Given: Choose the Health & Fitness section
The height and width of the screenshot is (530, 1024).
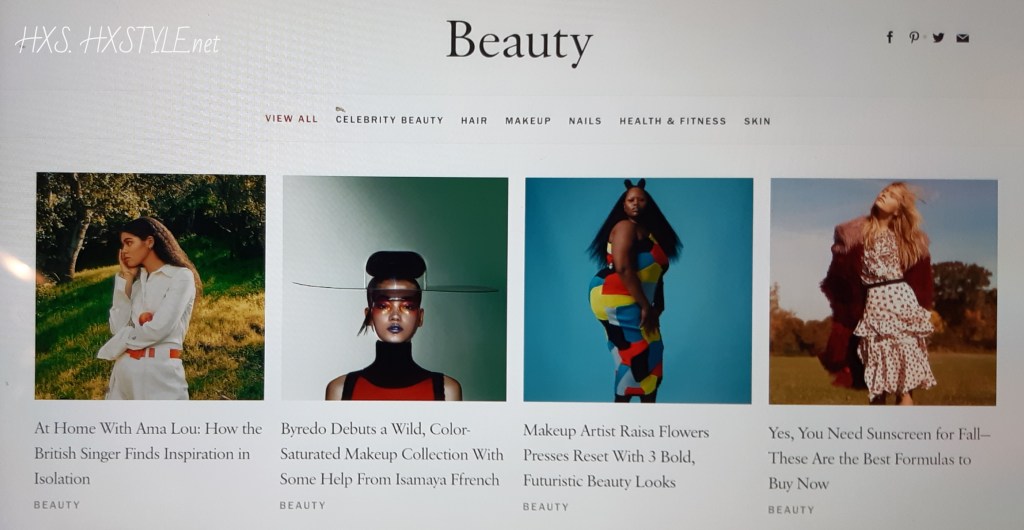Looking at the screenshot, I should point(673,121).
